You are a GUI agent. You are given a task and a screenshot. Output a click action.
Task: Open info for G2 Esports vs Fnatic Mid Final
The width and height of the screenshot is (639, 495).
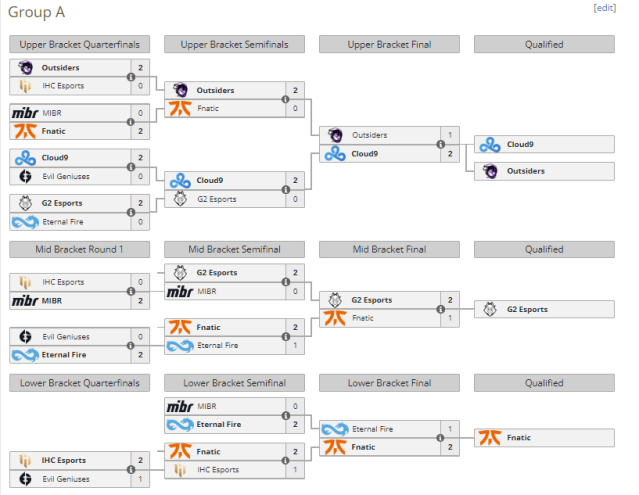point(441,309)
